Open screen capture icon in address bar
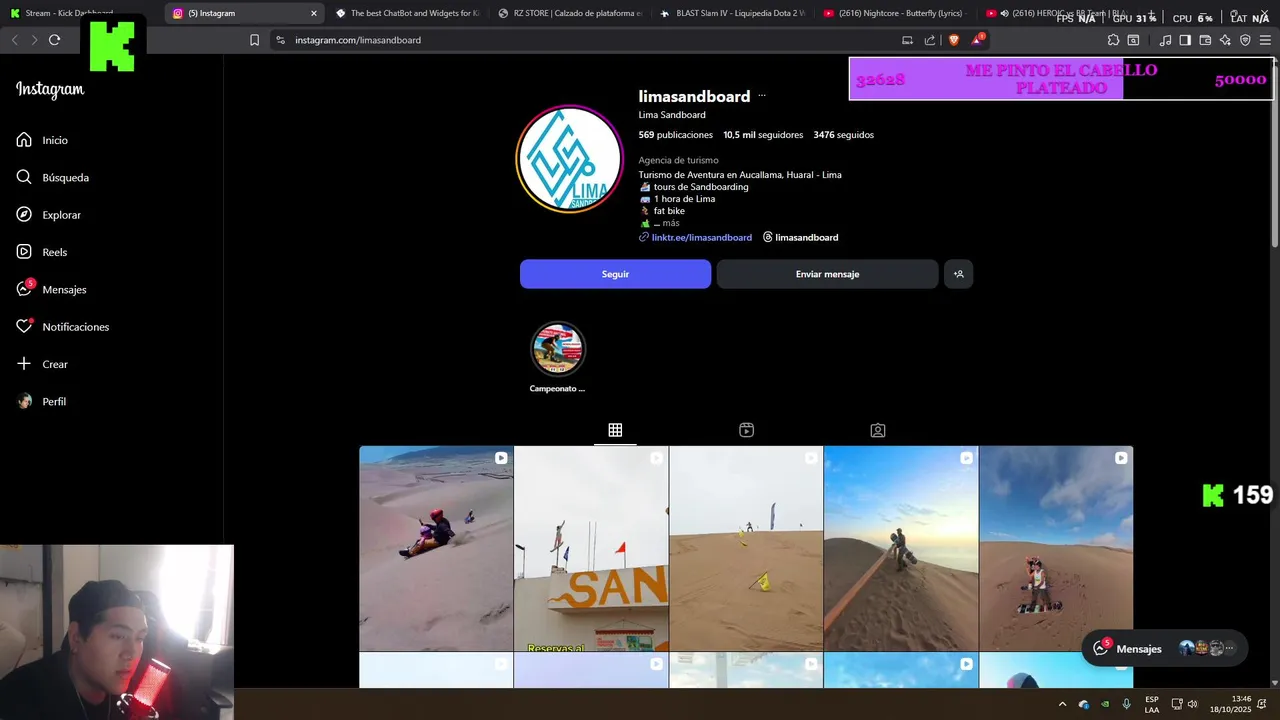 click(x=907, y=40)
